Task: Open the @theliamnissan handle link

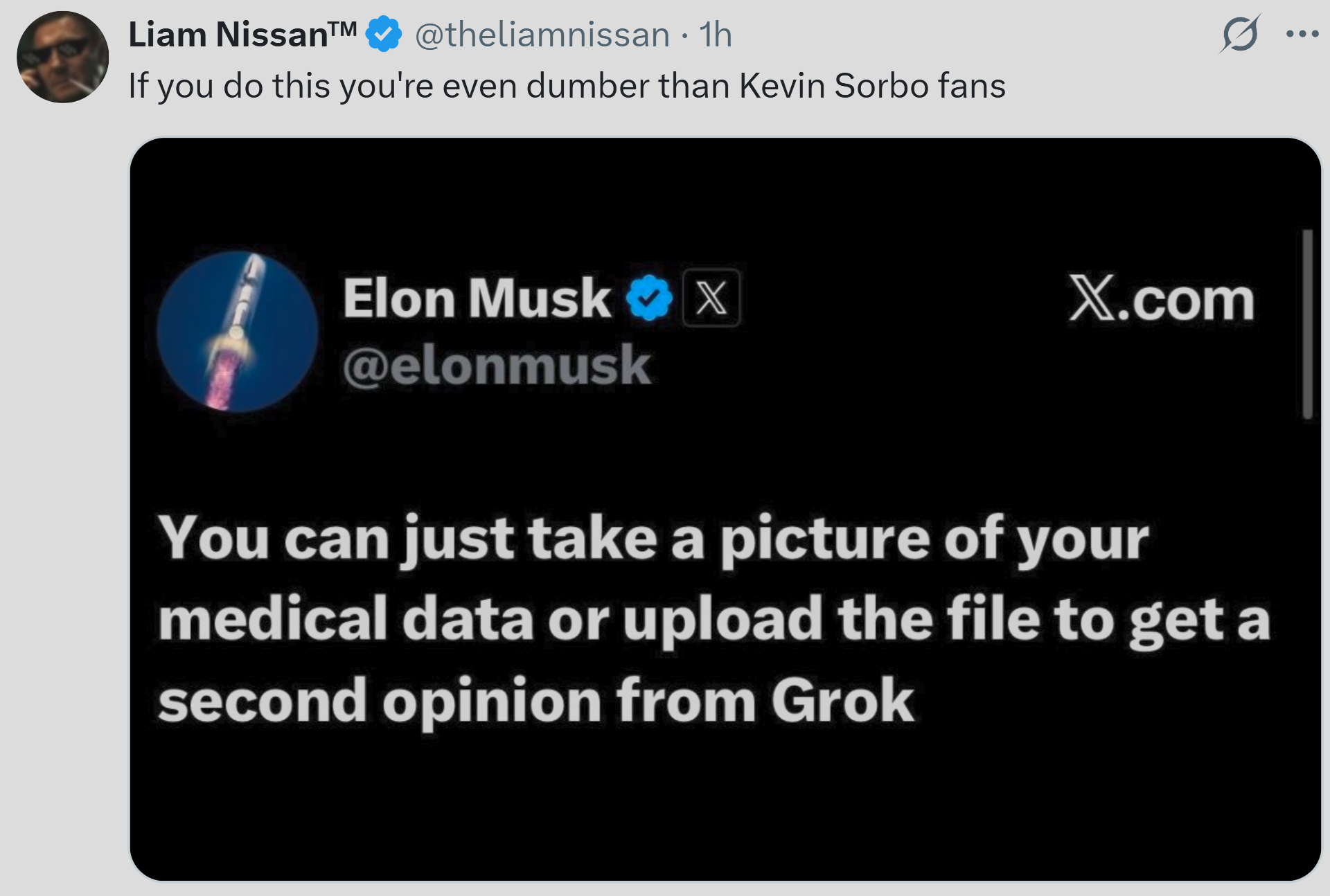Action: [542, 35]
